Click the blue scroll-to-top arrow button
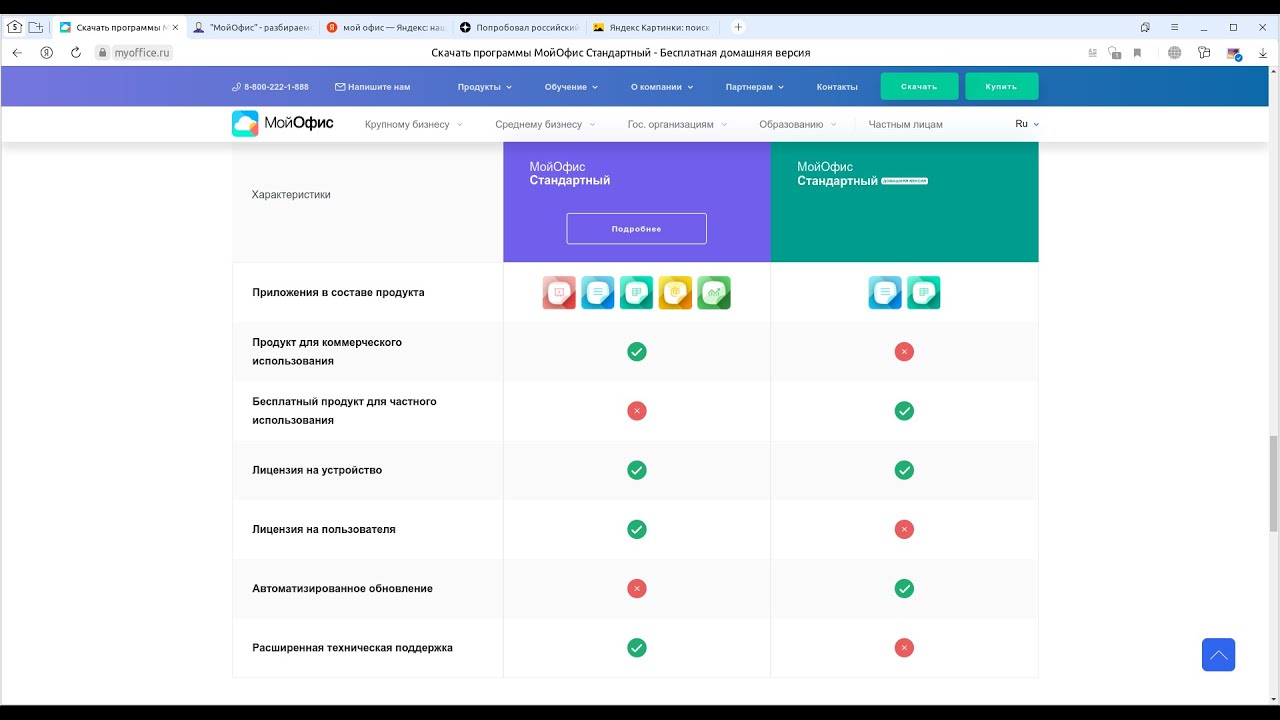 [x=1218, y=655]
